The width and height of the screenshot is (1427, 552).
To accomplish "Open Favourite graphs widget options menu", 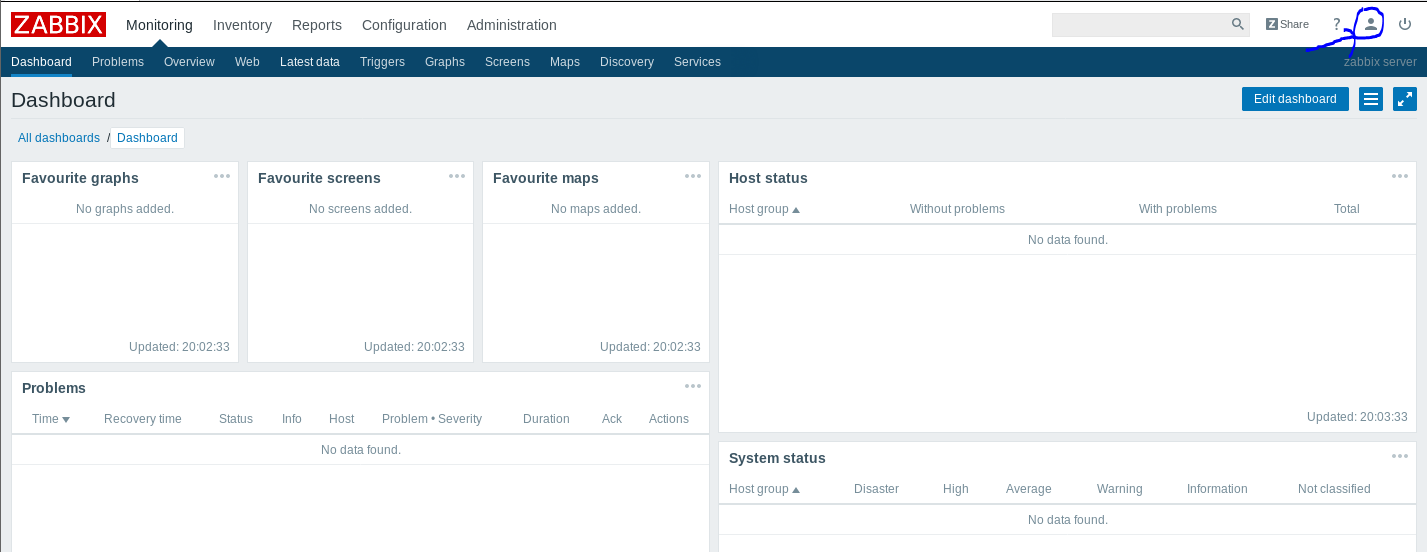I will (x=222, y=176).
